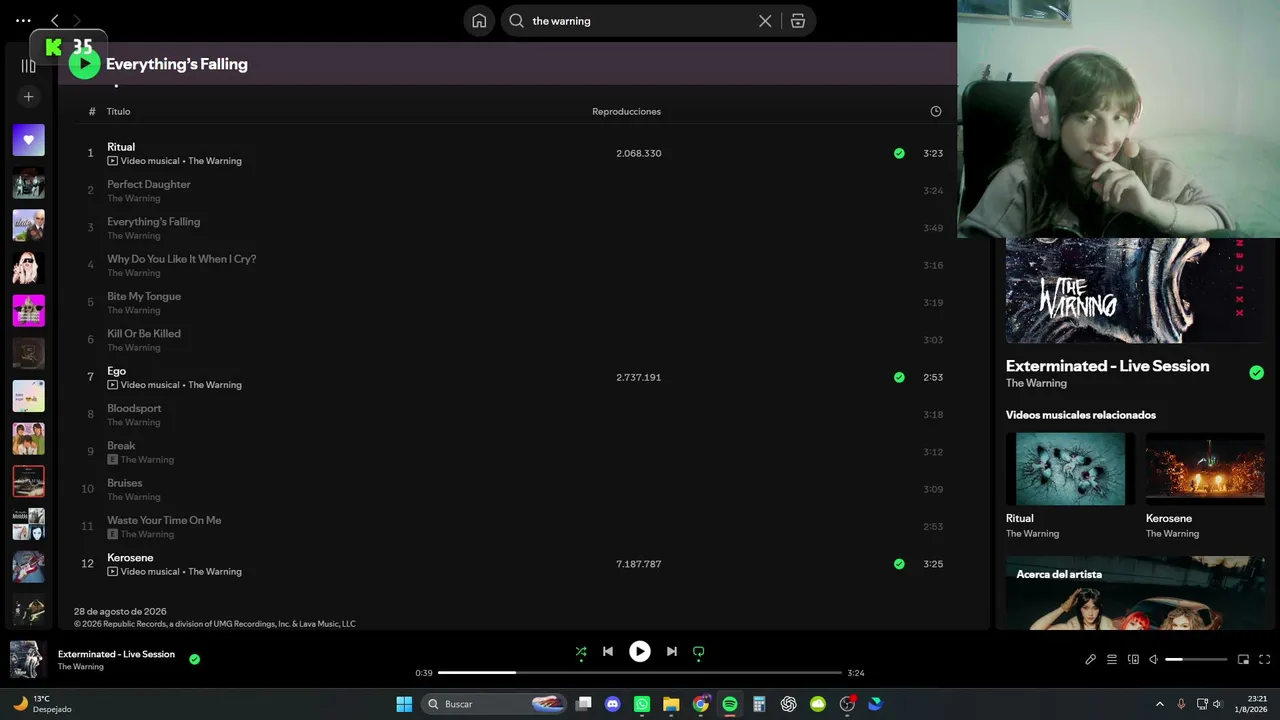Open the Liked Songs heart playlist
Image resolution: width=1280 pixels, height=720 pixels.
pos(28,140)
